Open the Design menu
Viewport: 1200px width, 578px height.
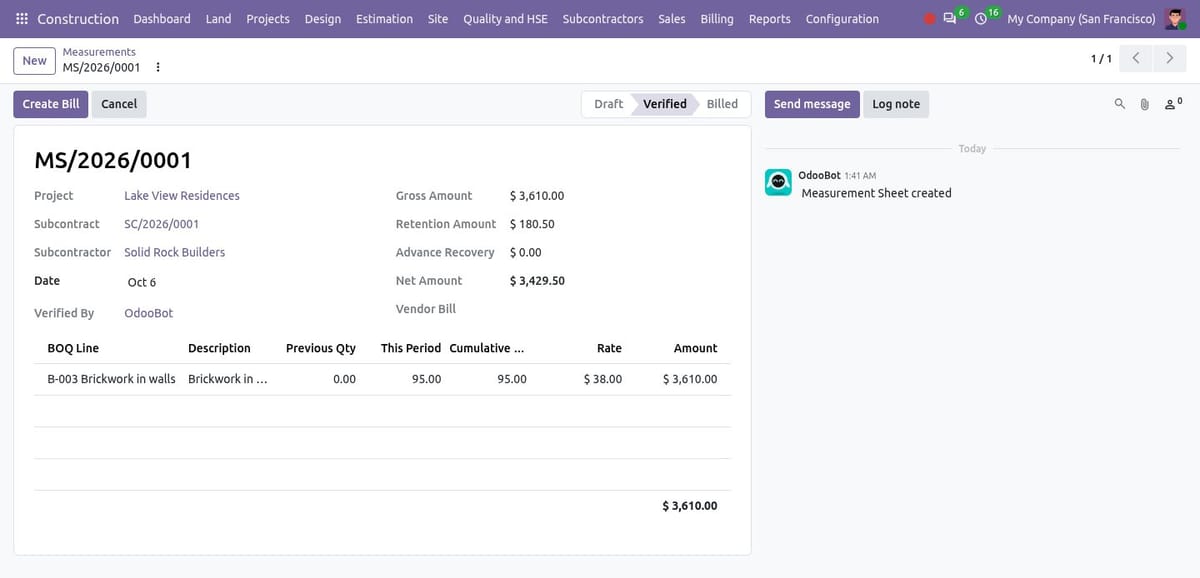pyautogui.click(x=323, y=19)
